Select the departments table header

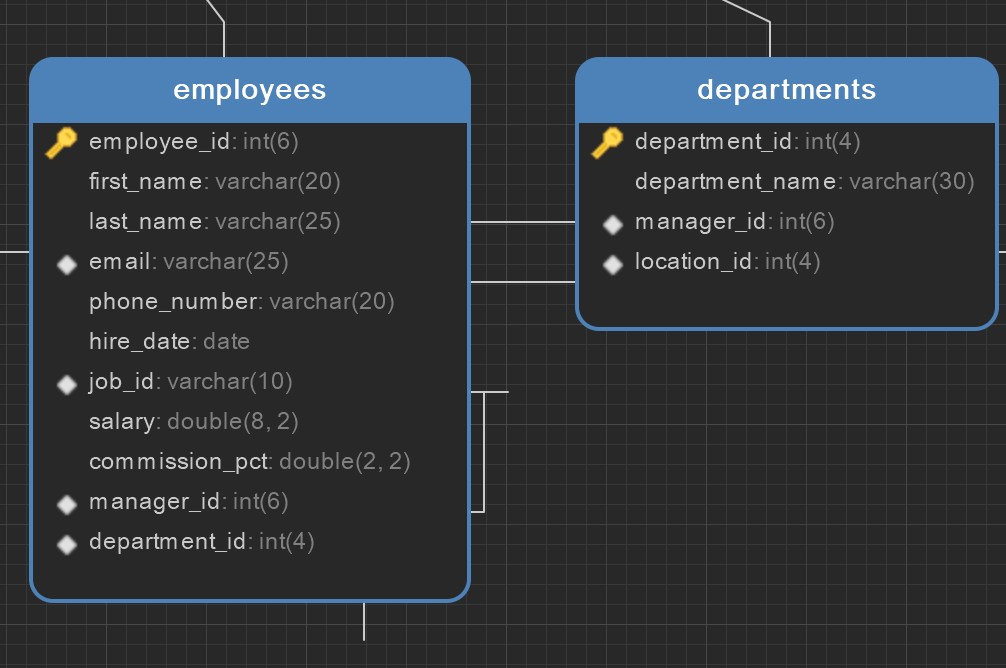pyautogui.click(x=786, y=90)
